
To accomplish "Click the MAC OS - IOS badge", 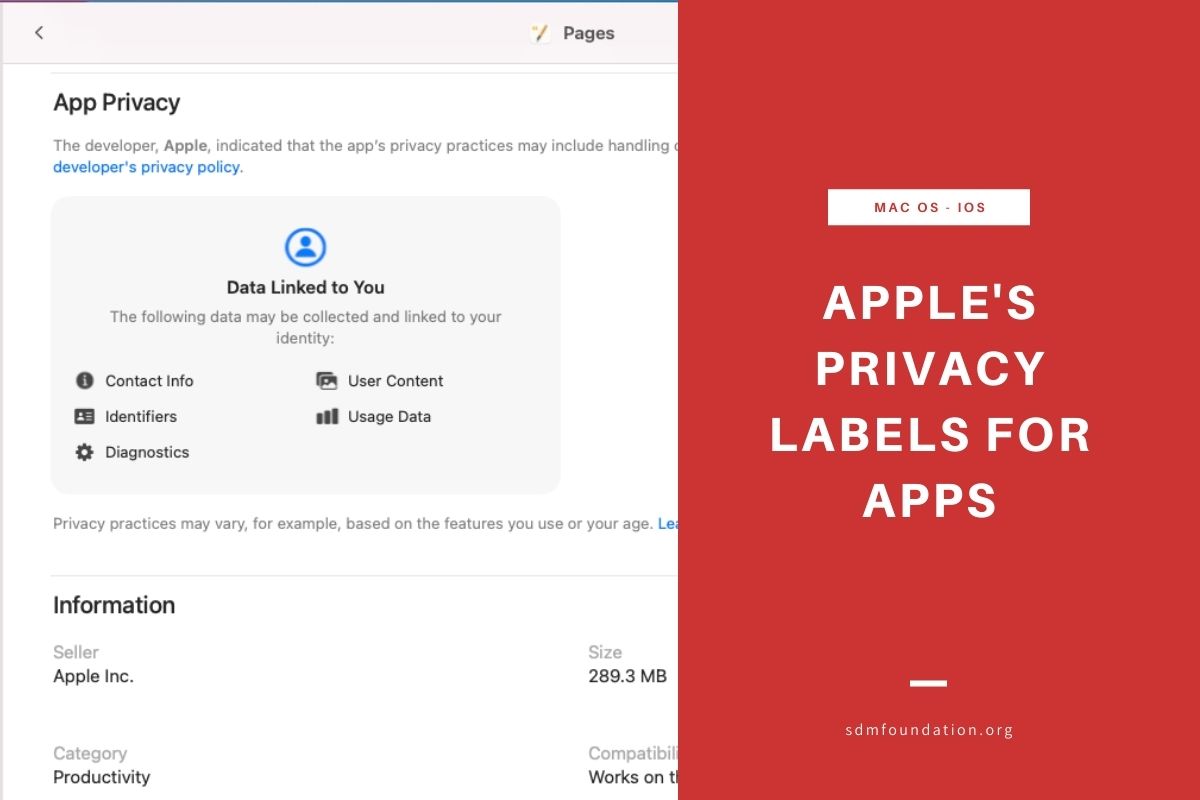I will [x=929, y=207].
